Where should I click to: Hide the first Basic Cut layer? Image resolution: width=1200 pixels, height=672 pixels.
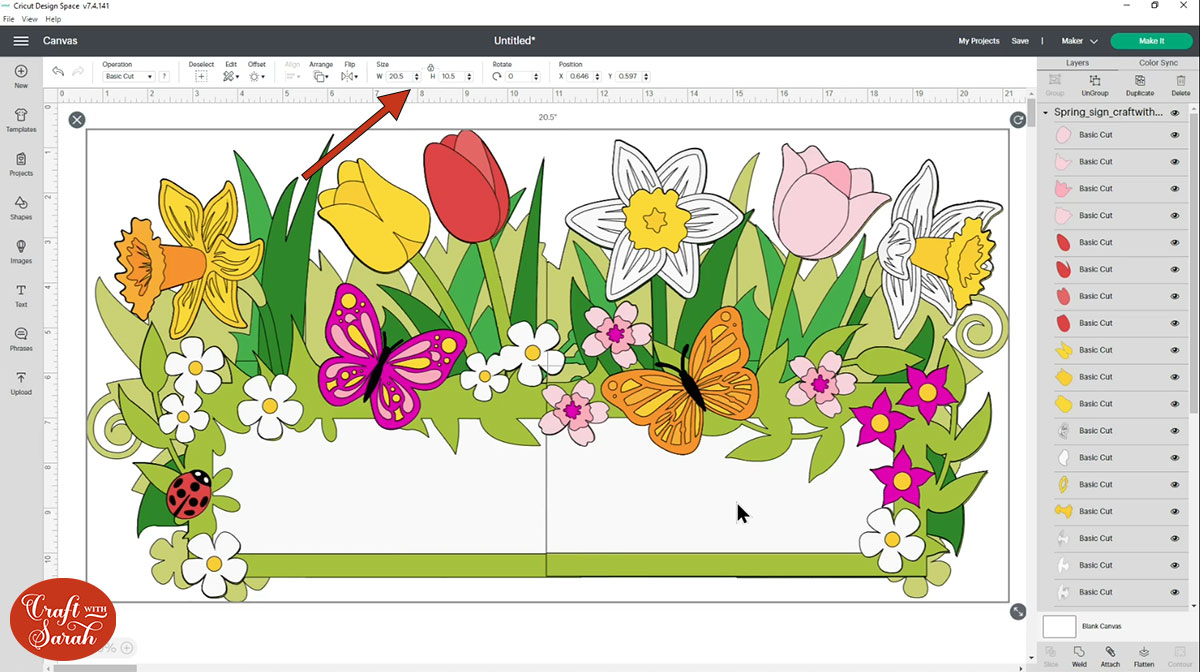[1175, 135]
